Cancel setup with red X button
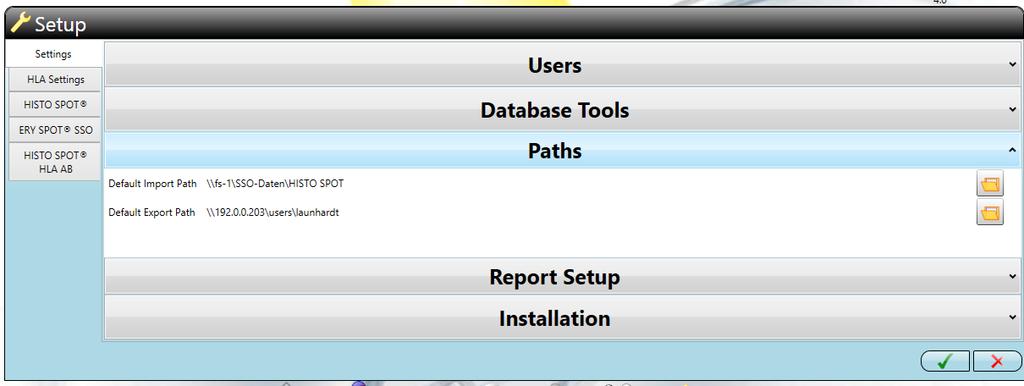1024x386 pixels. 997,361
